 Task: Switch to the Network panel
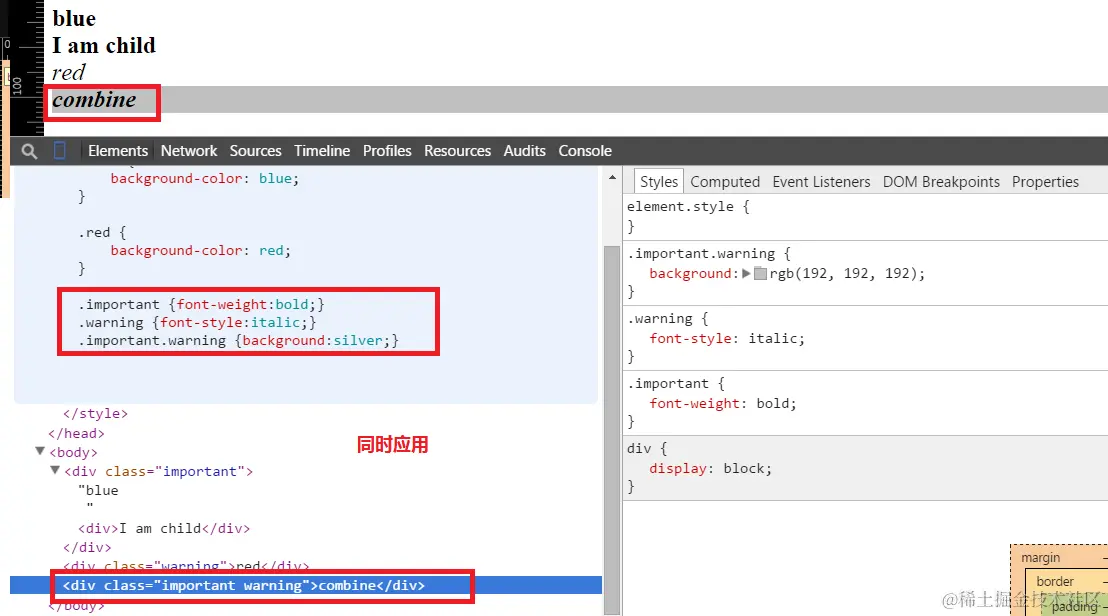189,150
